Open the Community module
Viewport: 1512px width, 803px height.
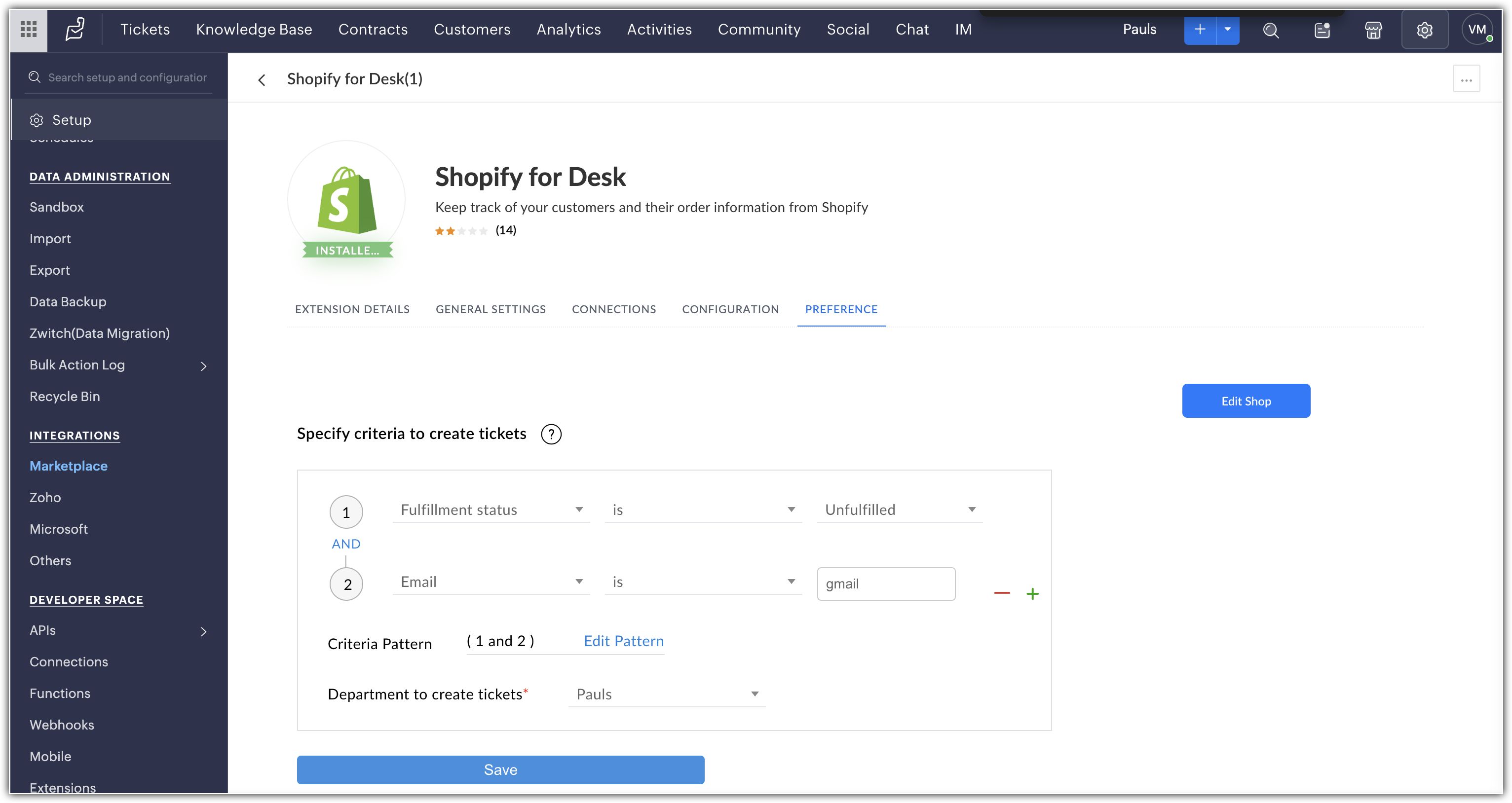pos(759,29)
